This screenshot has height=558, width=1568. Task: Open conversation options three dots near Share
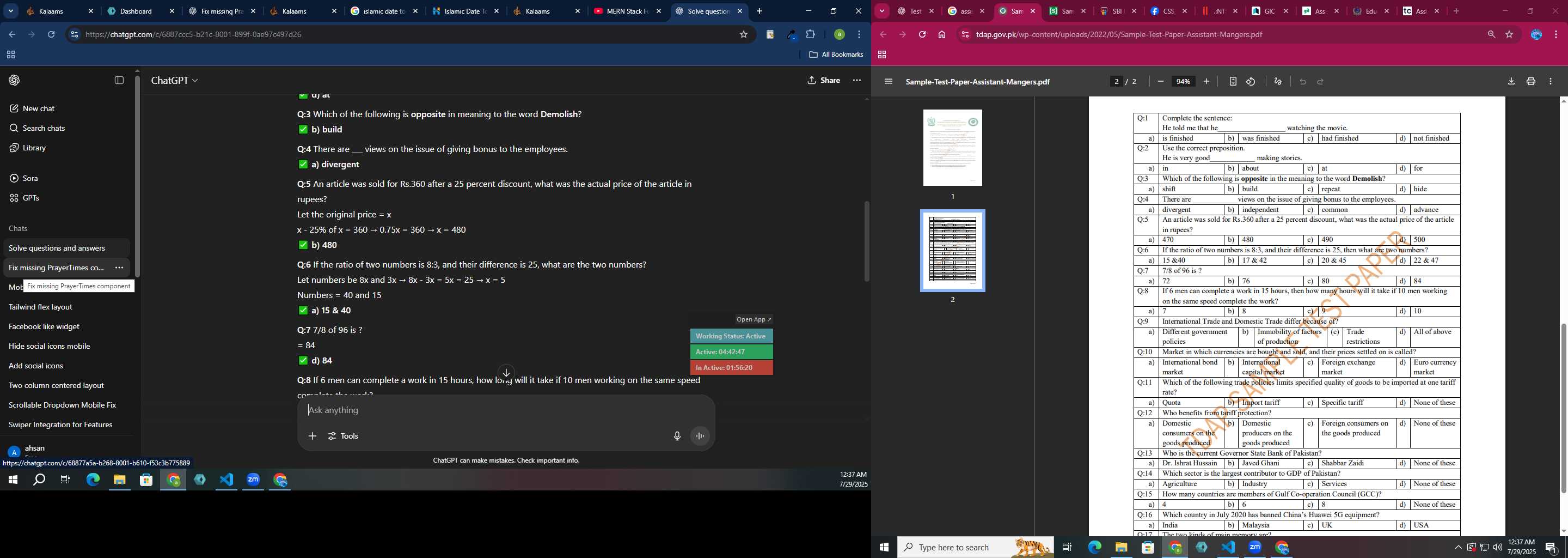coord(857,81)
